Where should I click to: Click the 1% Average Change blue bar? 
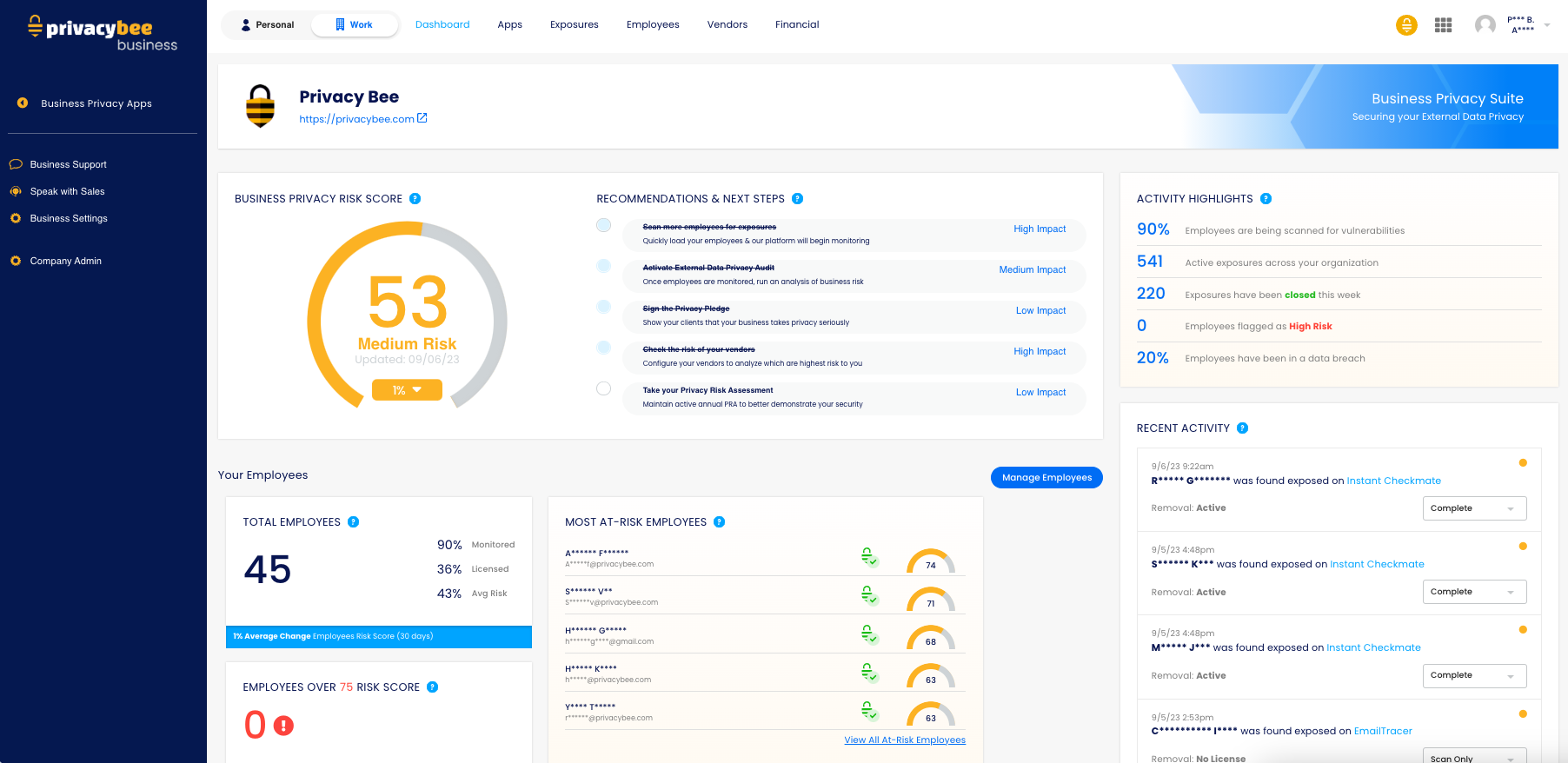point(379,637)
